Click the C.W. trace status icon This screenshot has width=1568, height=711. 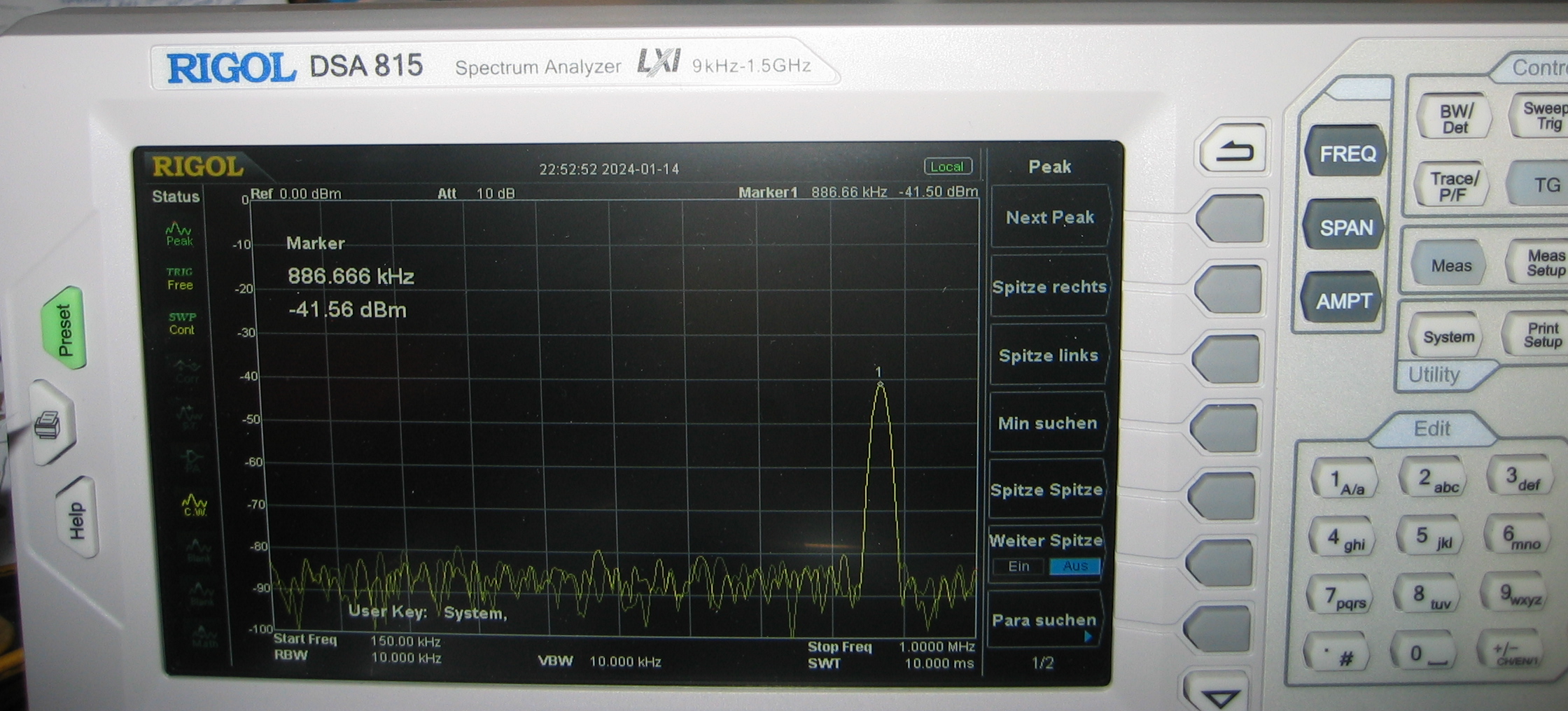194,506
